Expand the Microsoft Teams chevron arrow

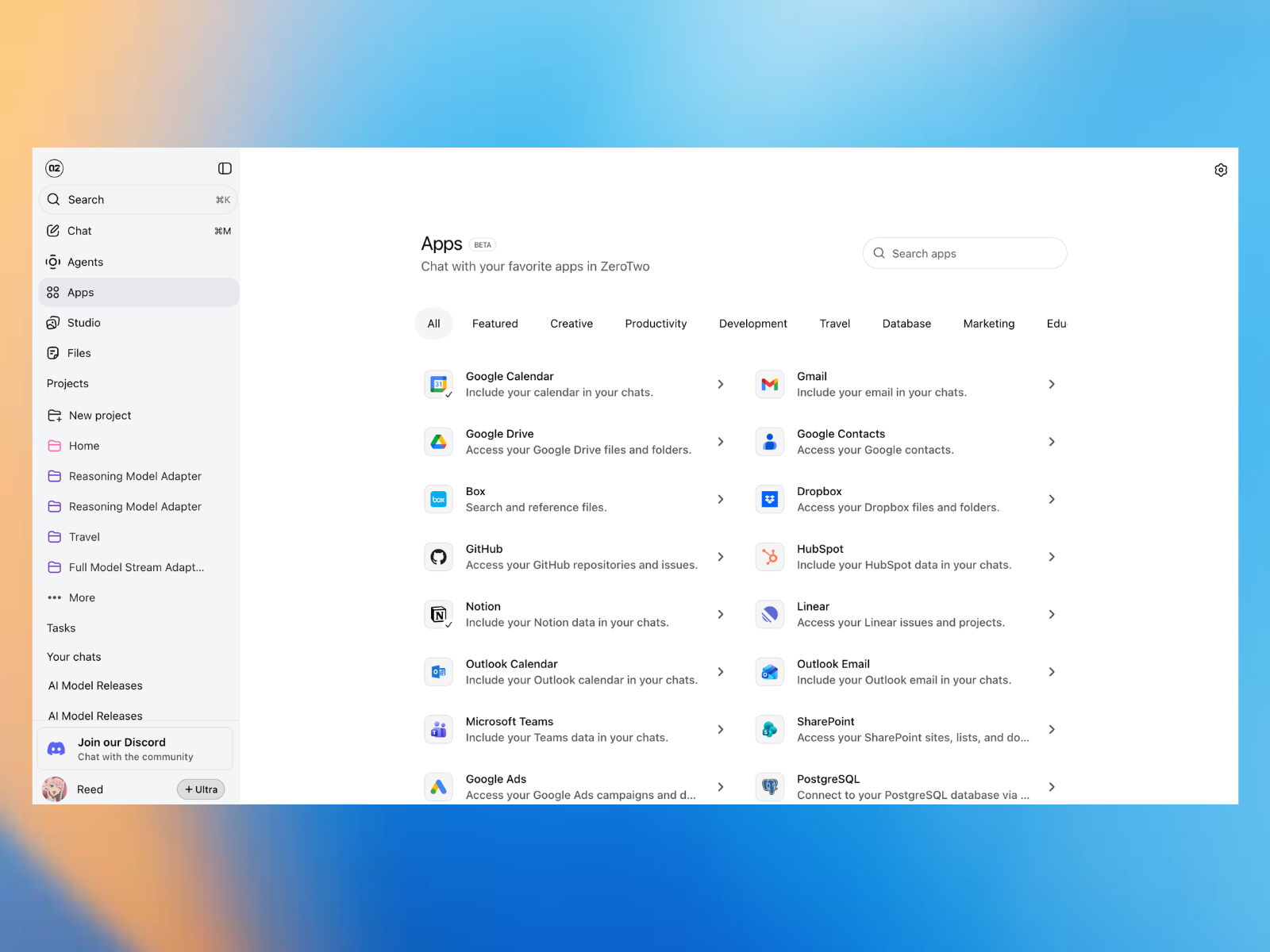(721, 730)
